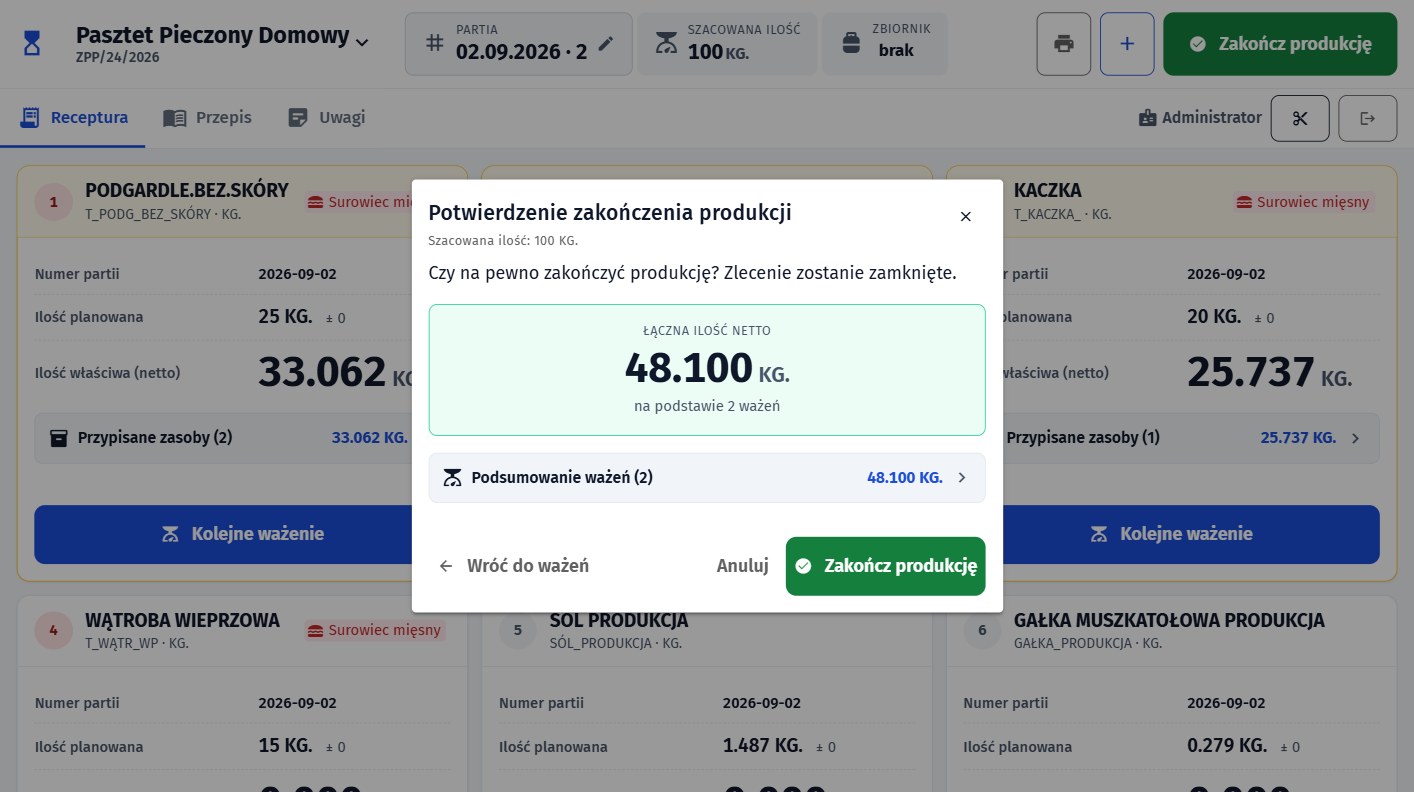
Task: Confirm with dialog Zakończ produkcję button
Action: click(x=885, y=566)
